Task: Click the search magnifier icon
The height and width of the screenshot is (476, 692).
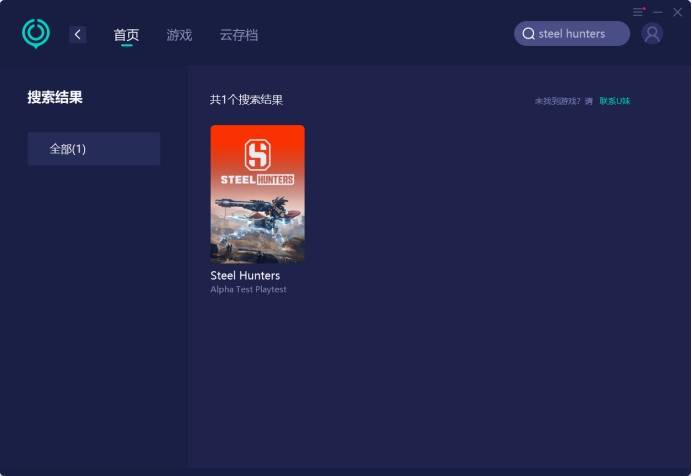Action: tap(528, 34)
